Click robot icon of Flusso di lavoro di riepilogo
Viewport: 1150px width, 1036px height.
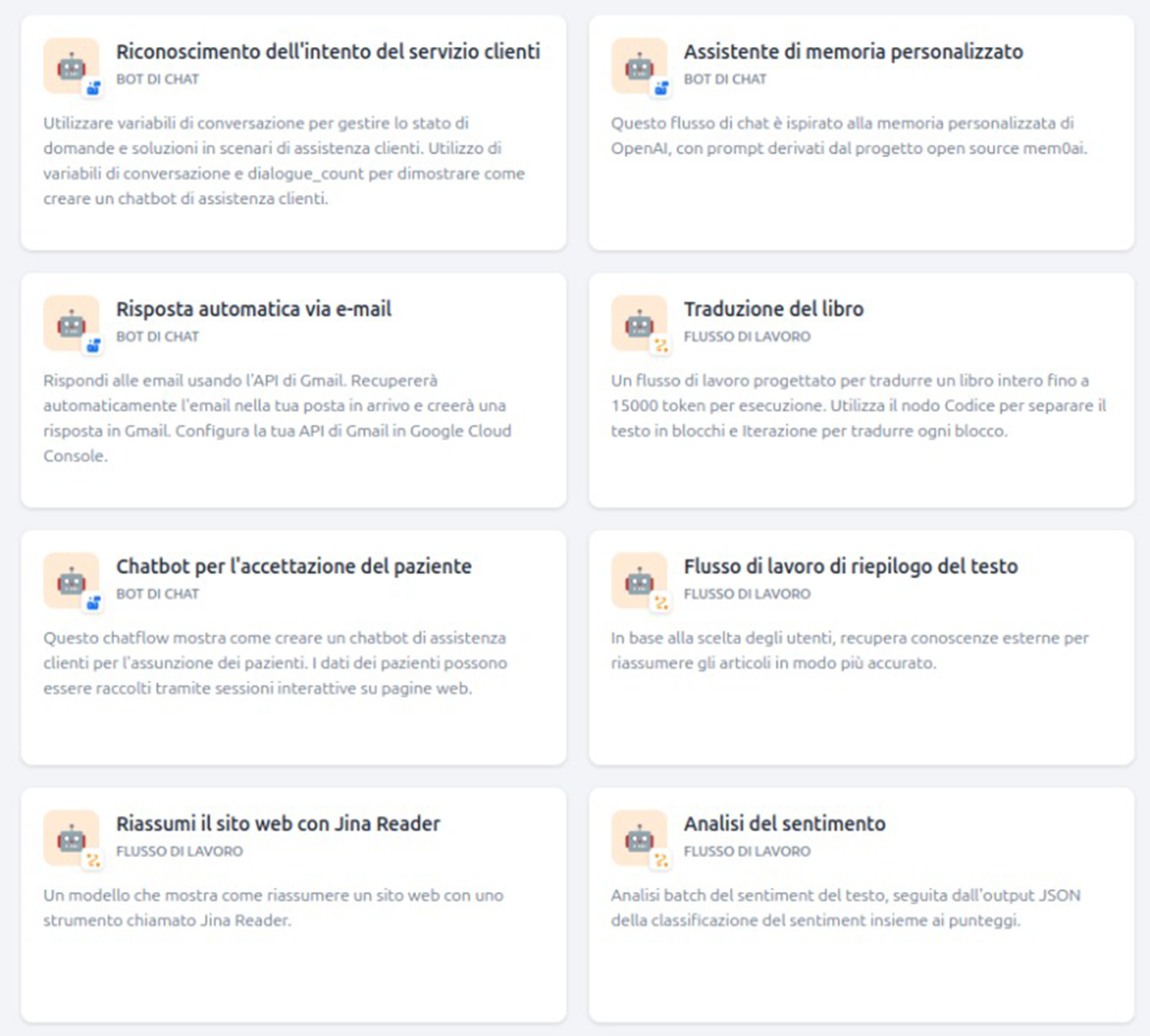tap(639, 580)
